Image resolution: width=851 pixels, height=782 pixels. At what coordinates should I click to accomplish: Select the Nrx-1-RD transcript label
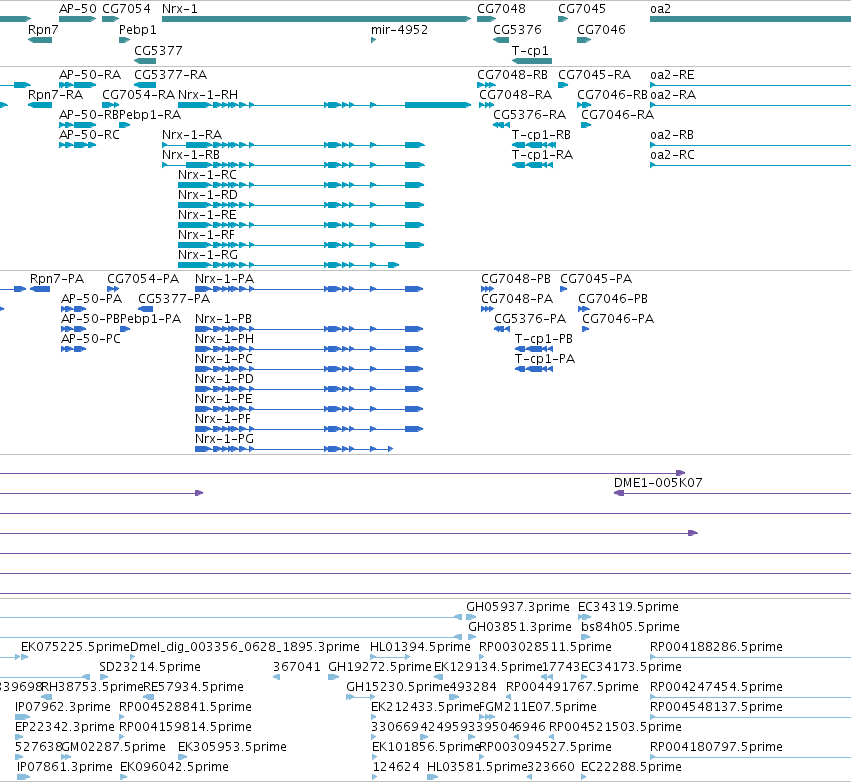[x=208, y=195]
